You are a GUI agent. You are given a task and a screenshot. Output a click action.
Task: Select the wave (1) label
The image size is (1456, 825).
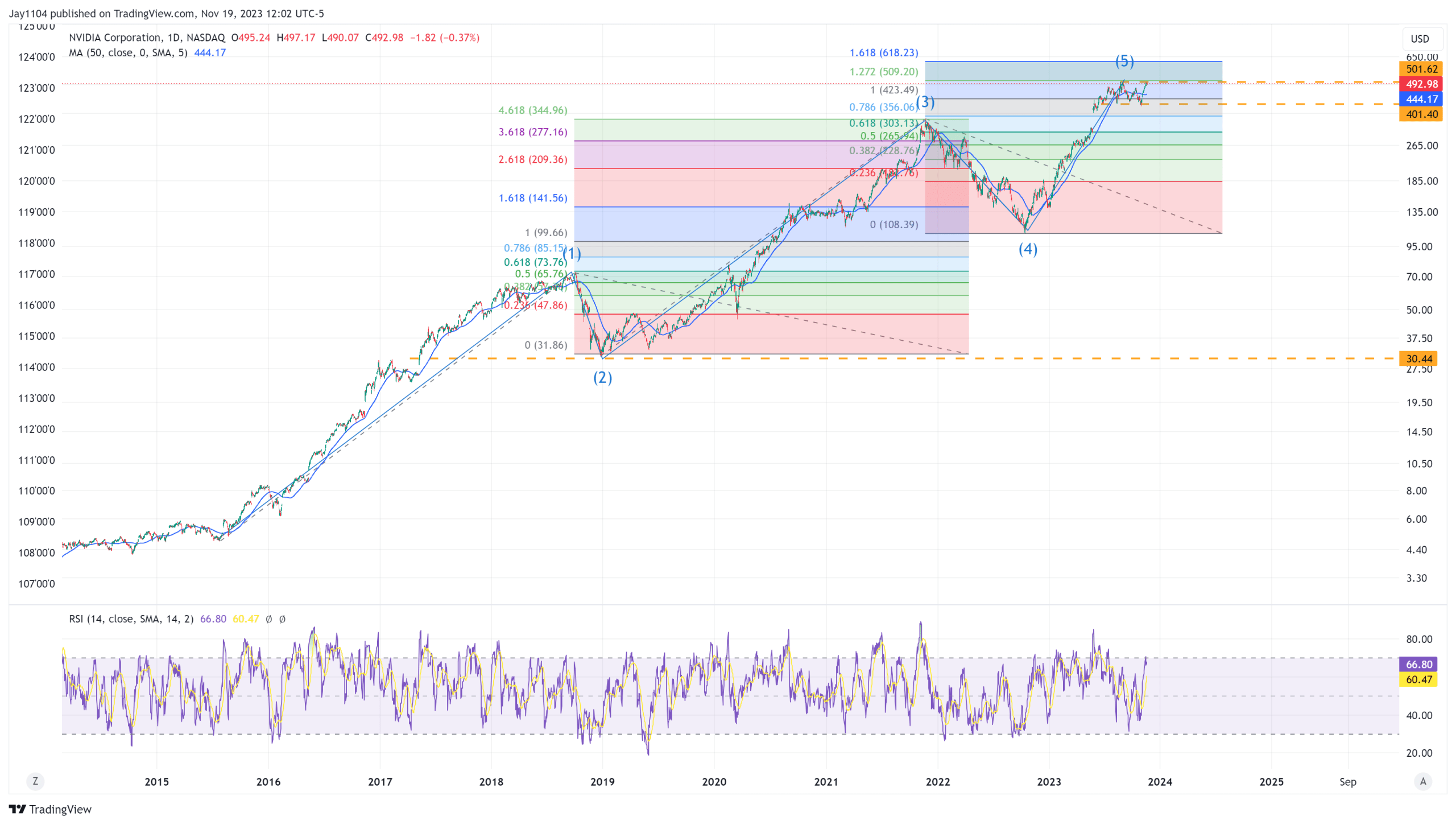pos(572,253)
